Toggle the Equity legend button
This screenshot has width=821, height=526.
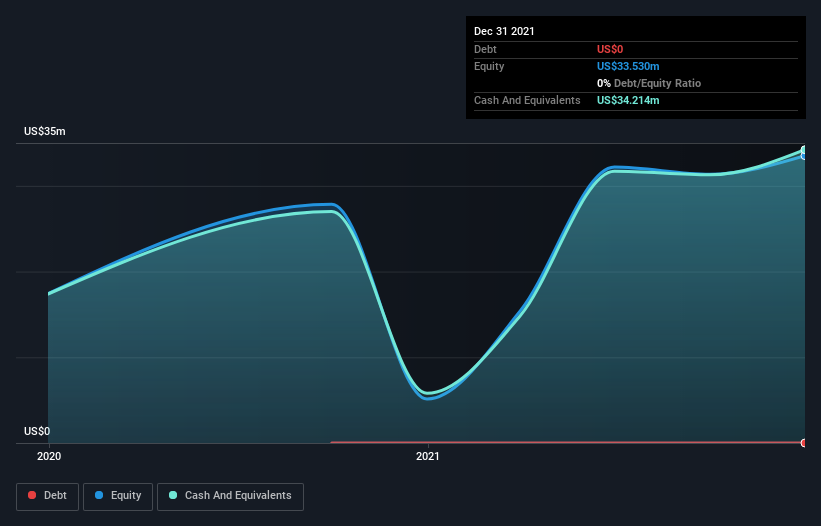point(118,496)
